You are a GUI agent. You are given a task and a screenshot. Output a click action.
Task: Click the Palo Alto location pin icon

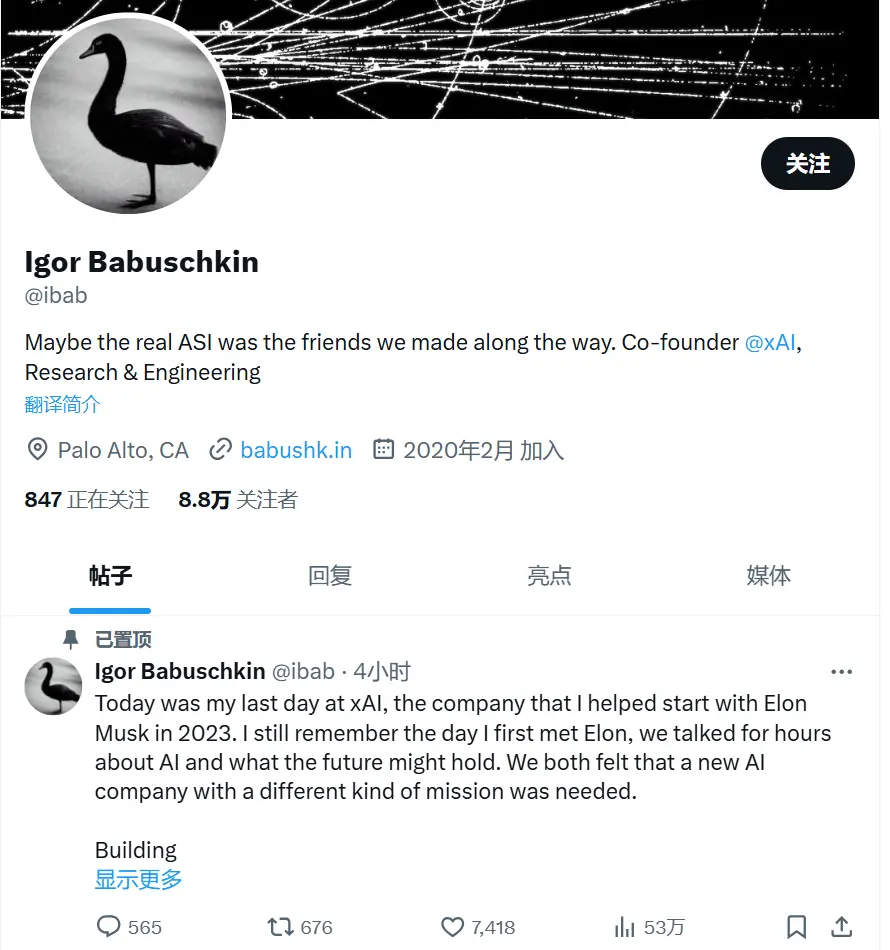37,450
